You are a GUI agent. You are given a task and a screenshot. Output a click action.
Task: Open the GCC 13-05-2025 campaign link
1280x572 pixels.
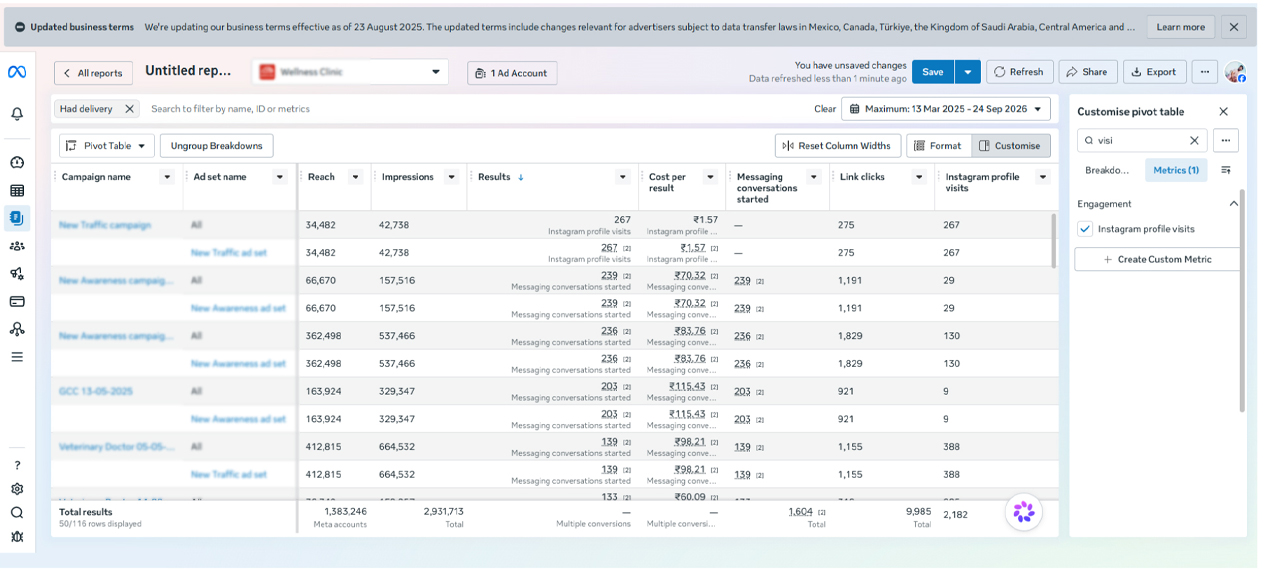(x=96, y=391)
